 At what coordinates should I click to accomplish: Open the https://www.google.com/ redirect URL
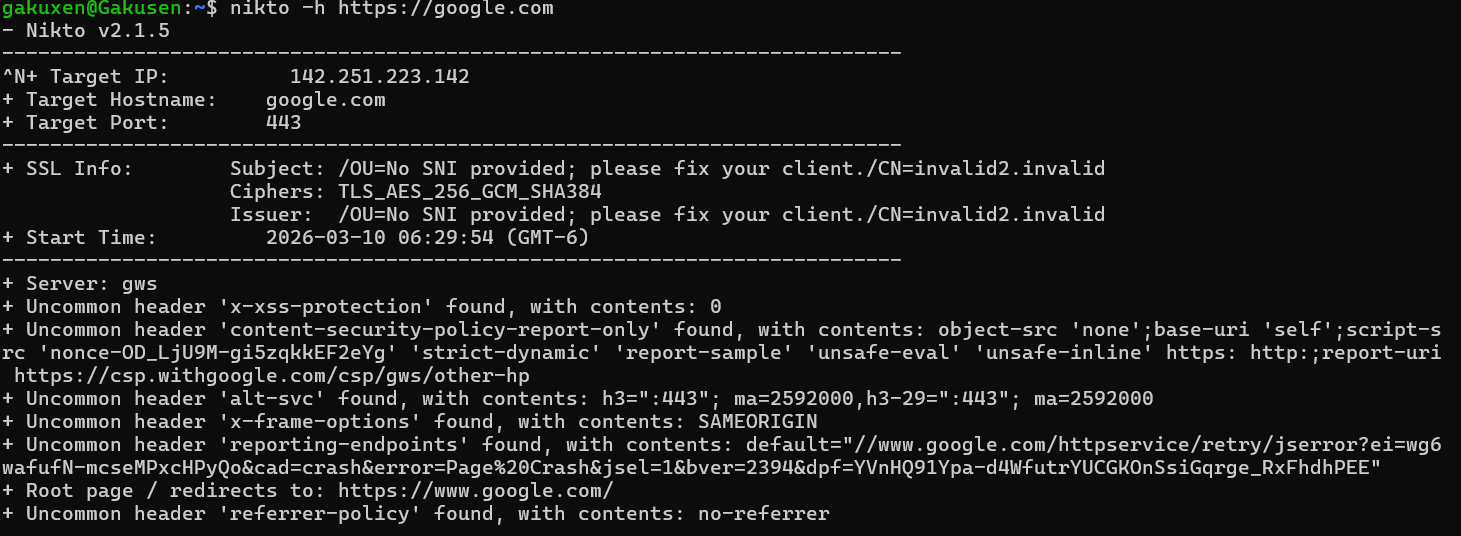(475, 491)
